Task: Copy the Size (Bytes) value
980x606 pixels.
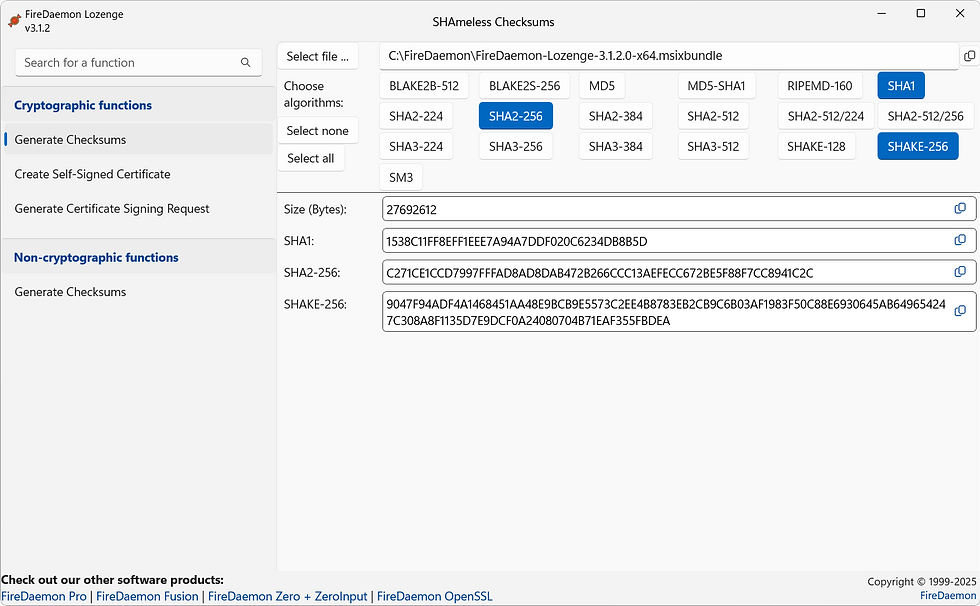Action: [x=961, y=209]
